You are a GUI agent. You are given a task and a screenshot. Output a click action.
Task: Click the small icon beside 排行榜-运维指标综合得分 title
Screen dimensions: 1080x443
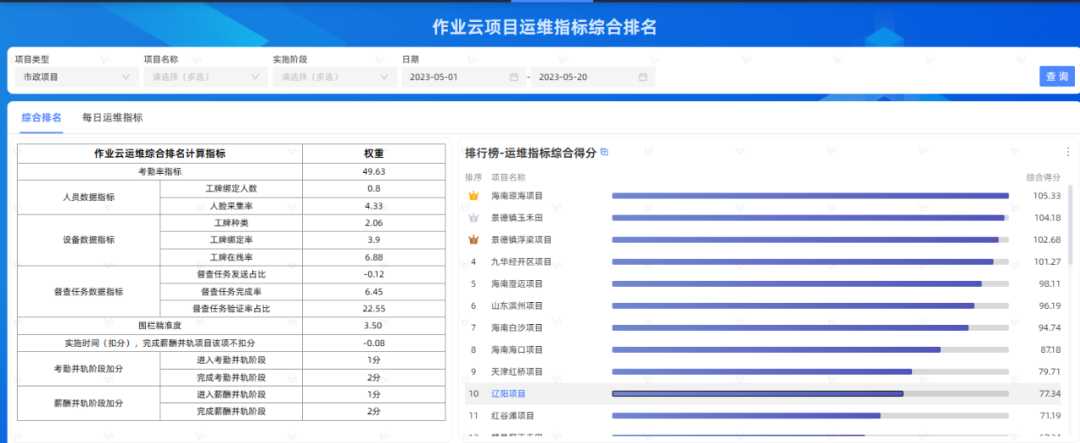(x=603, y=153)
